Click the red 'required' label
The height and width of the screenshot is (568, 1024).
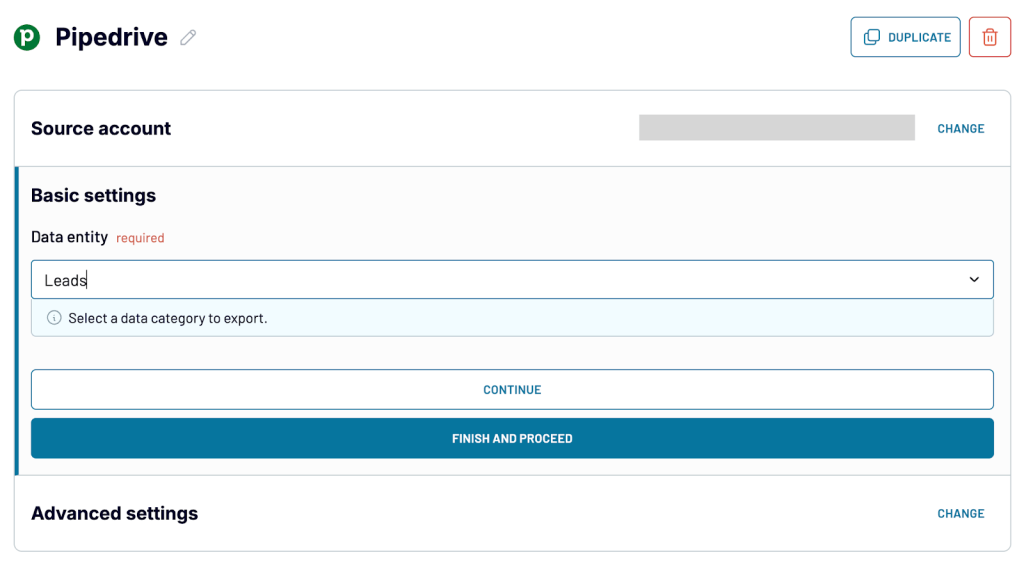click(x=140, y=238)
